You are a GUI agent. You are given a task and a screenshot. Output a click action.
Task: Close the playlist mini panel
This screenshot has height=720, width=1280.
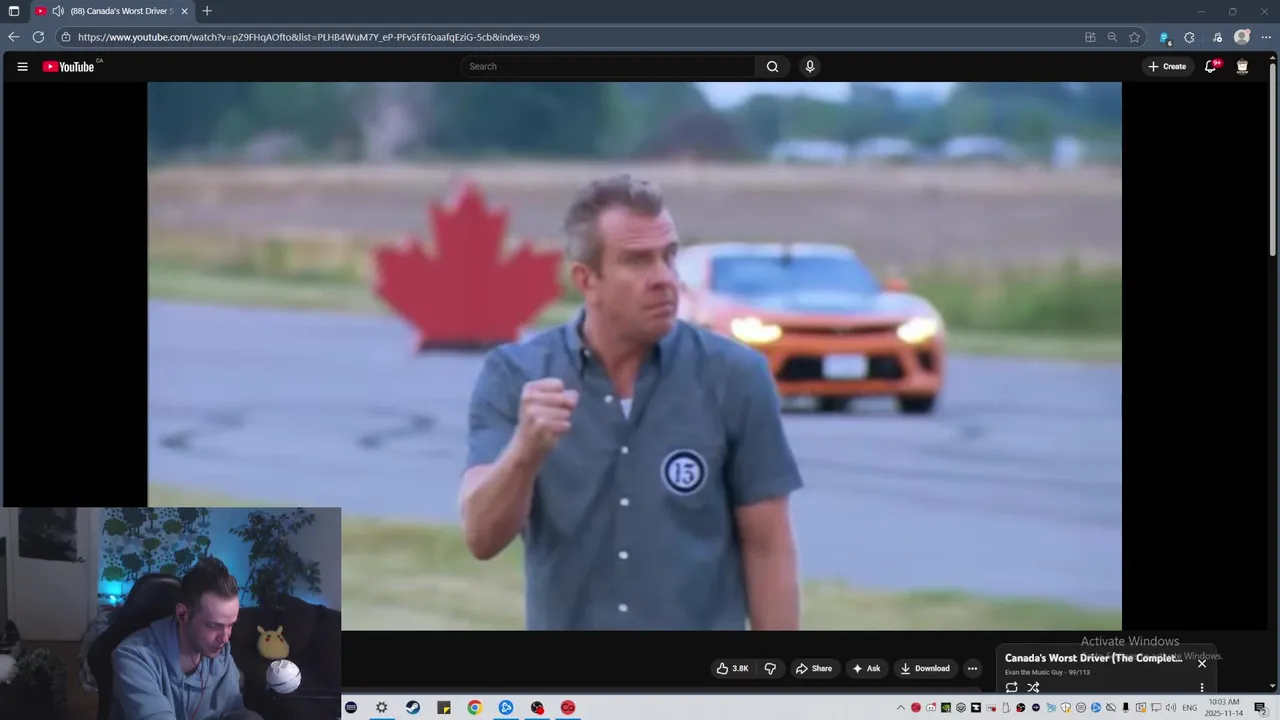click(x=1202, y=663)
